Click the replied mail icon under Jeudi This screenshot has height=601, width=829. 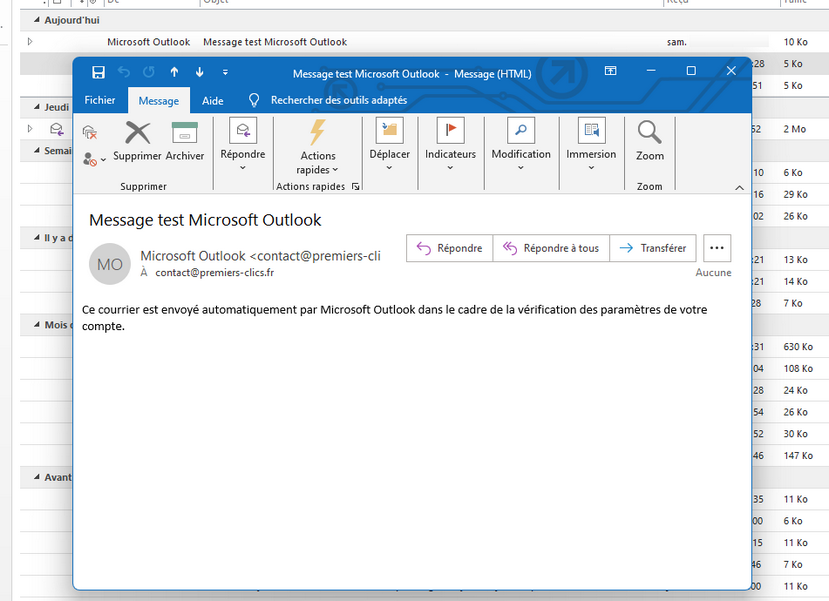[57, 129]
